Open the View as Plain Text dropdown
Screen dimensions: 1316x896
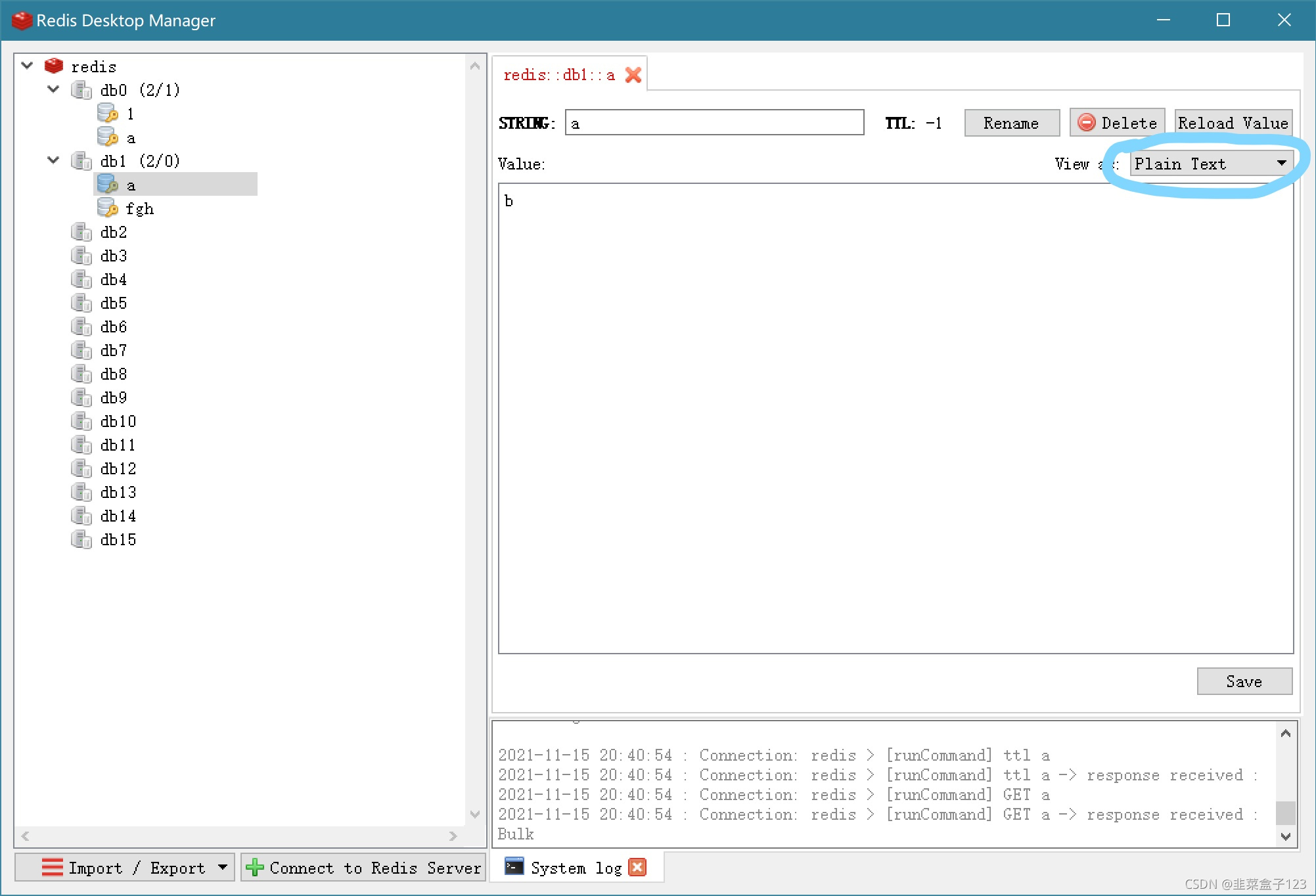click(1212, 164)
